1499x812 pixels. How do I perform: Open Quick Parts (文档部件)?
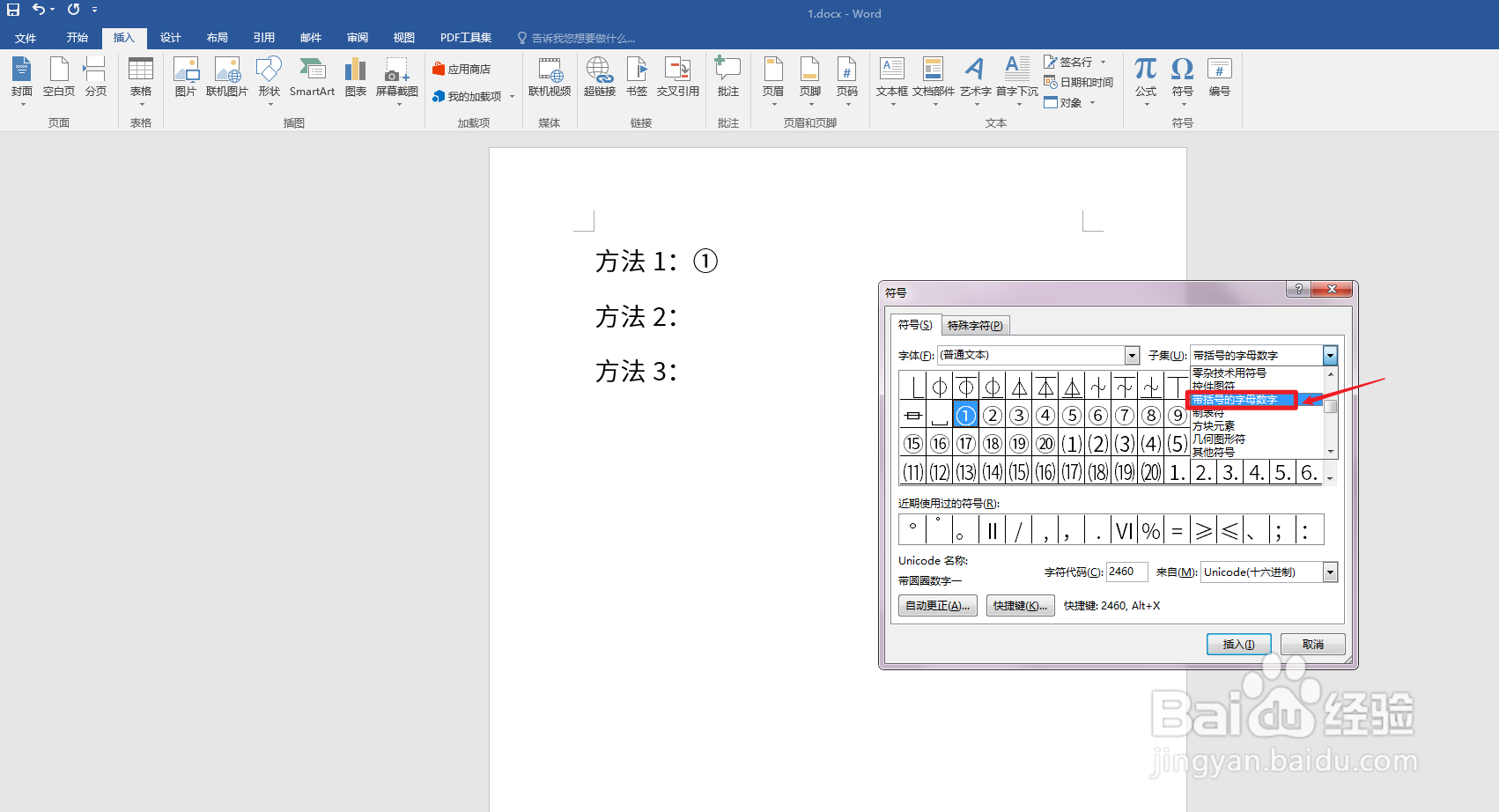(934, 81)
